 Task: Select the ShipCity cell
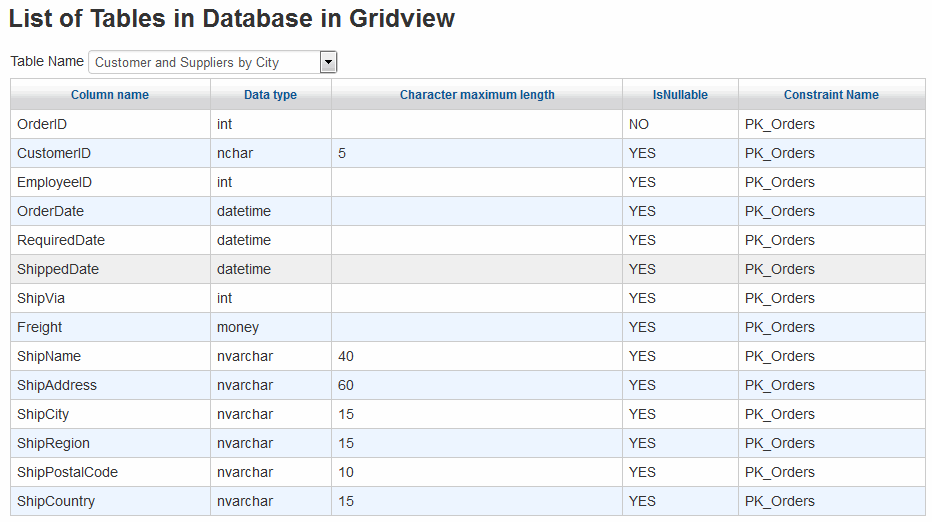tap(111, 414)
